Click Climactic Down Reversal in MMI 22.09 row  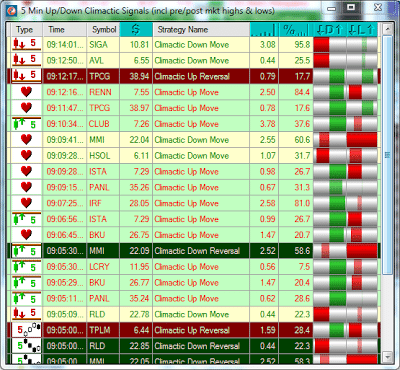click(197, 251)
